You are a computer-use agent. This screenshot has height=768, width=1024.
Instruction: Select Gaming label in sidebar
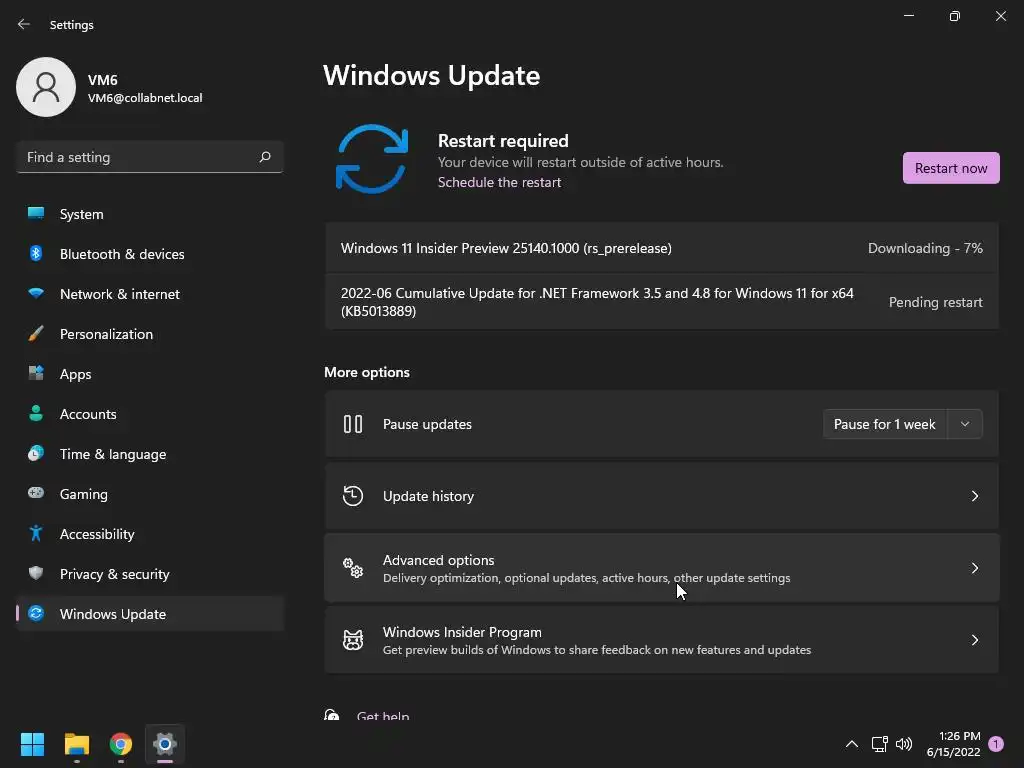[x=84, y=494]
